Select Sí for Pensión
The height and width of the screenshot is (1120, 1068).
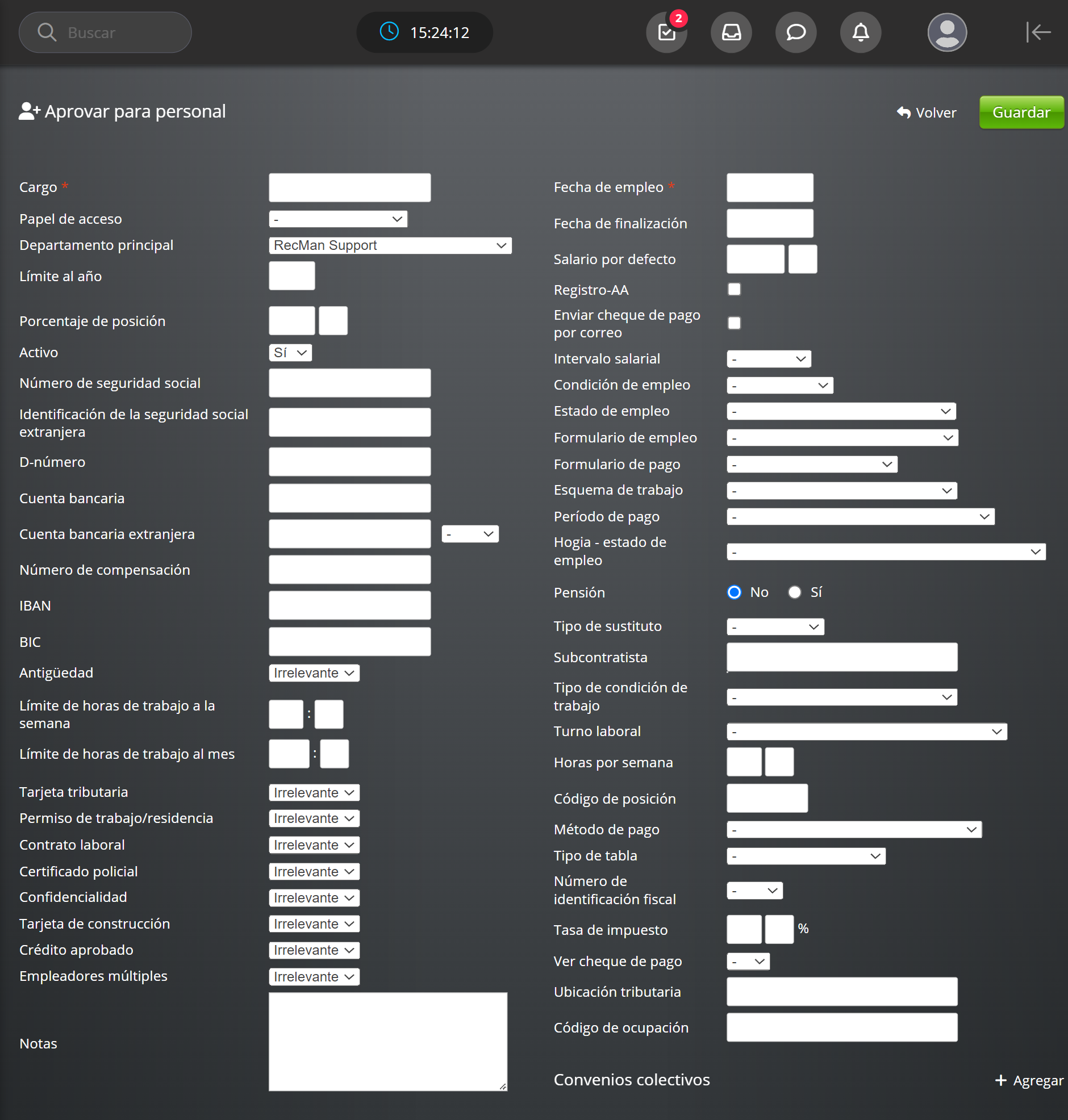tap(794, 592)
